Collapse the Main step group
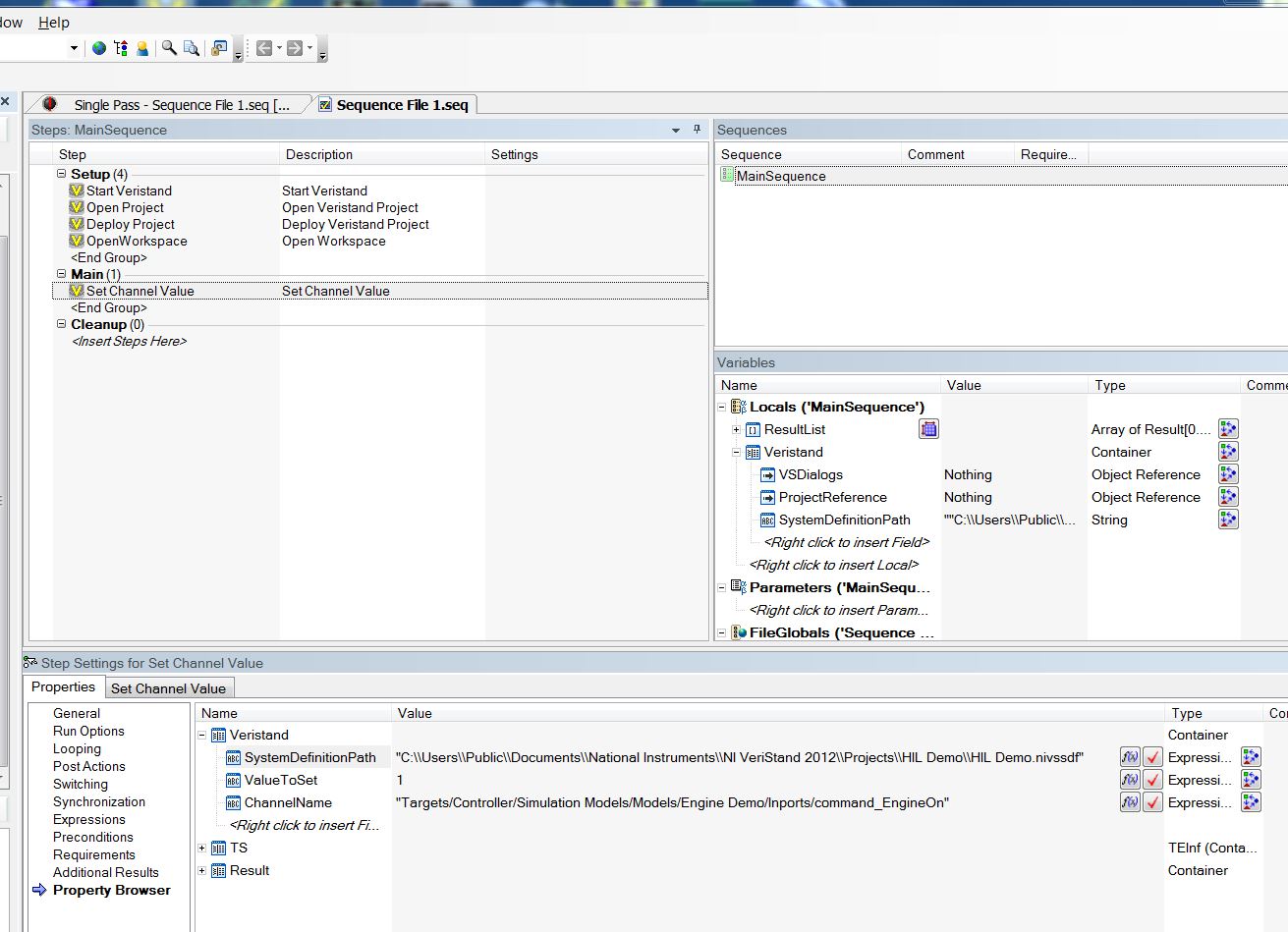 62,274
